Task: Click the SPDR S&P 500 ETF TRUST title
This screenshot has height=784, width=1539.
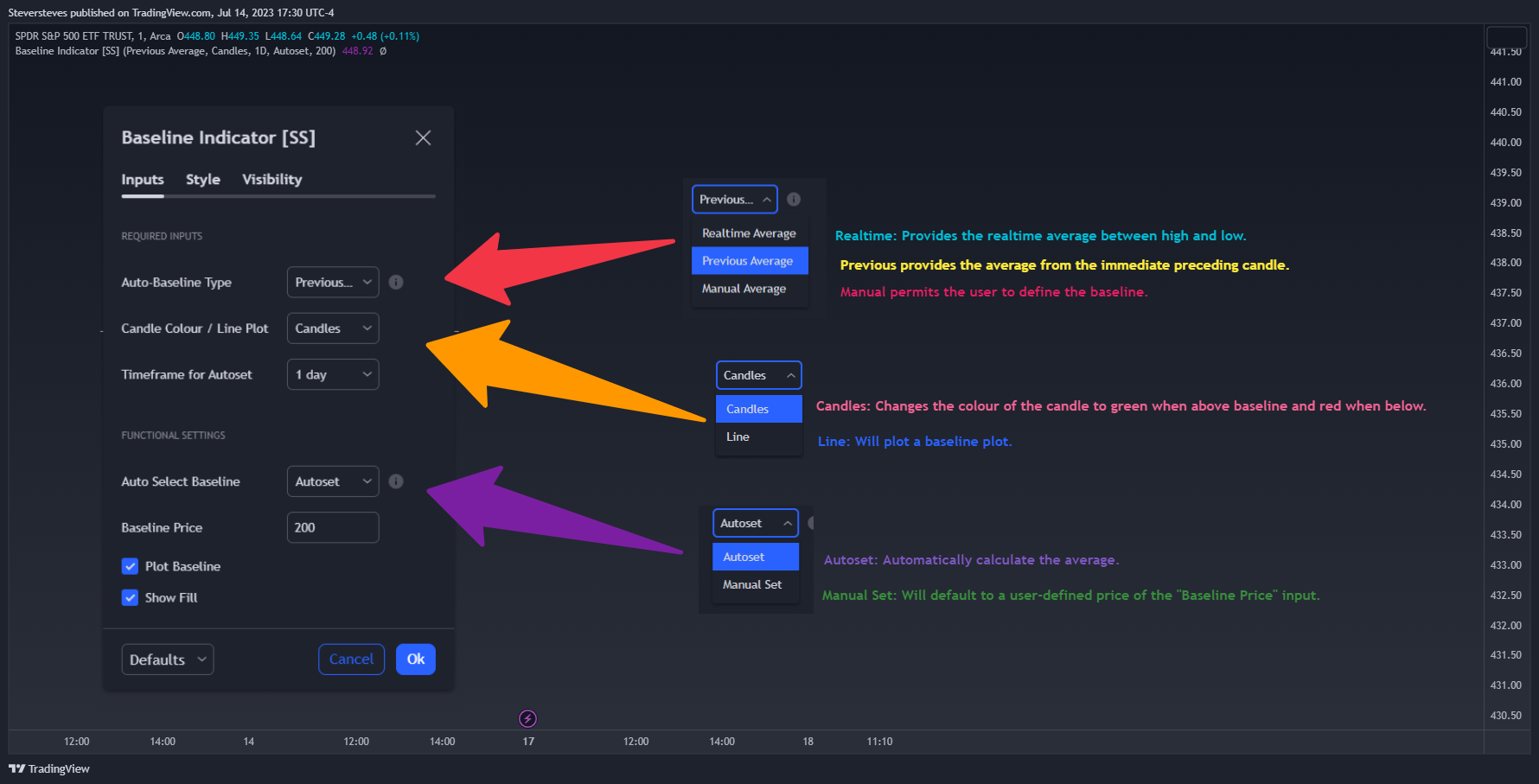Action: point(74,36)
